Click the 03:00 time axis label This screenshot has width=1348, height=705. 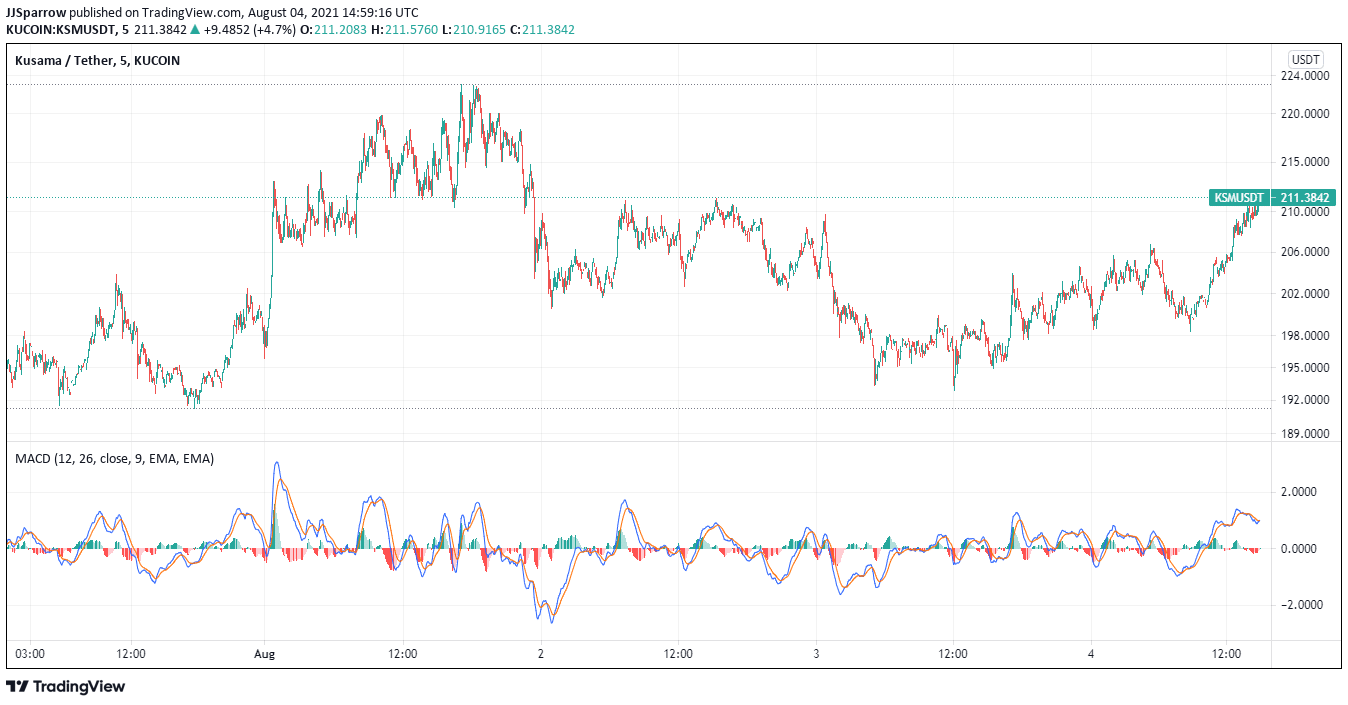point(30,654)
